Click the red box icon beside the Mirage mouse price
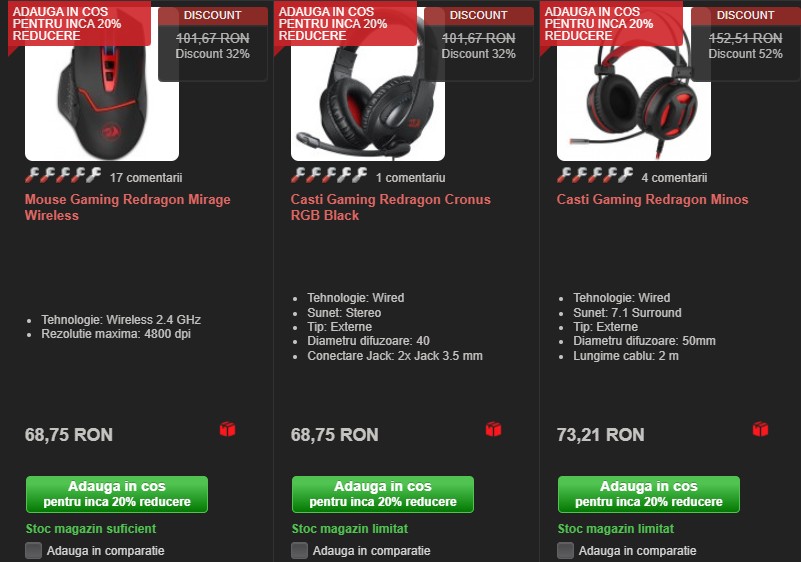The height and width of the screenshot is (562, 801). (227, 429)
